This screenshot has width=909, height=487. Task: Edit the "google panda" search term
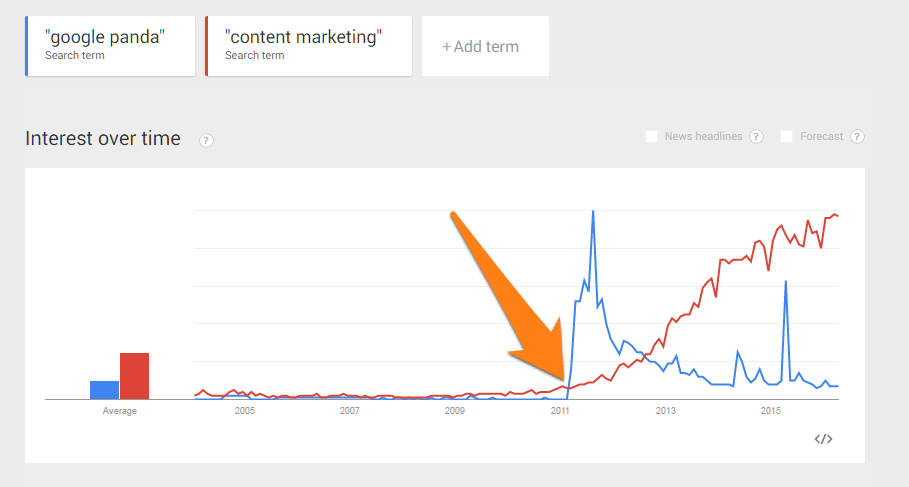(110, 46)
